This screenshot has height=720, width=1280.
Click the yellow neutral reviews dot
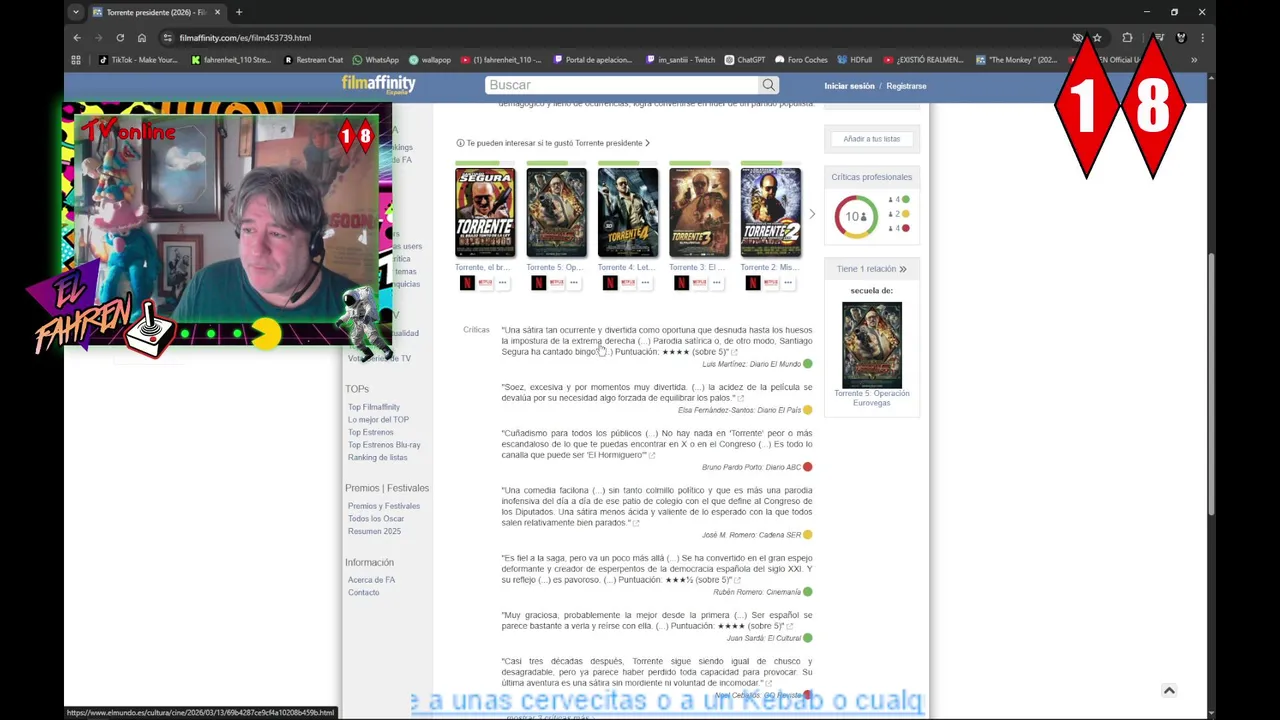906,214
